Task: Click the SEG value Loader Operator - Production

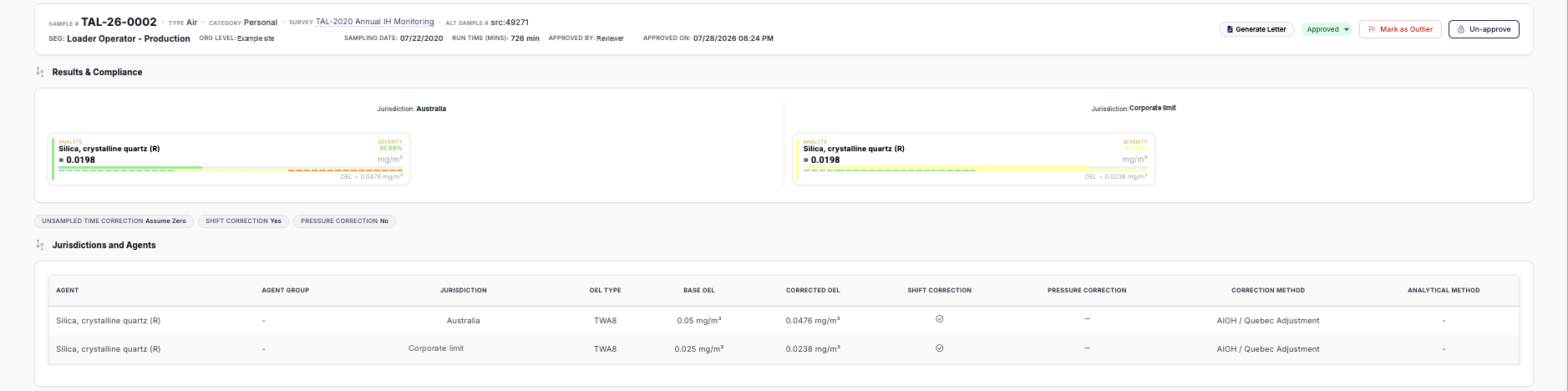Action: 129,38
